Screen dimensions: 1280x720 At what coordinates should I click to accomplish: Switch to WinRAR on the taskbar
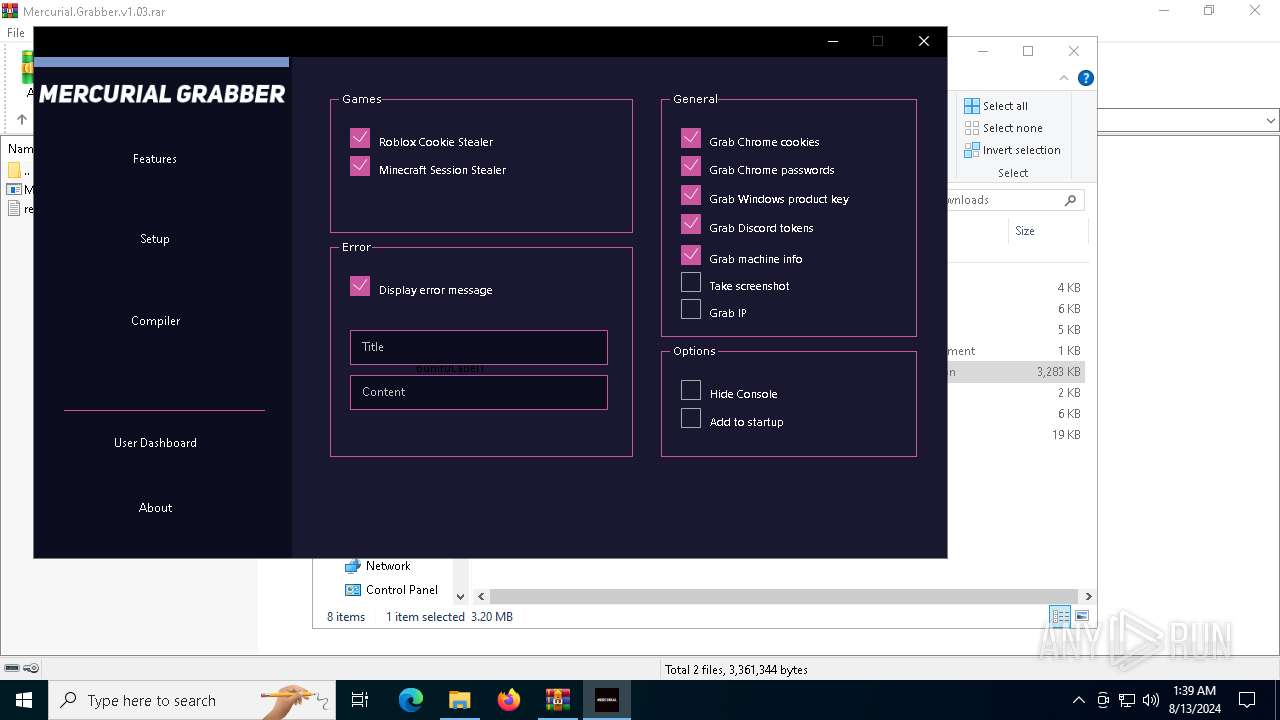tap(557, 700)
